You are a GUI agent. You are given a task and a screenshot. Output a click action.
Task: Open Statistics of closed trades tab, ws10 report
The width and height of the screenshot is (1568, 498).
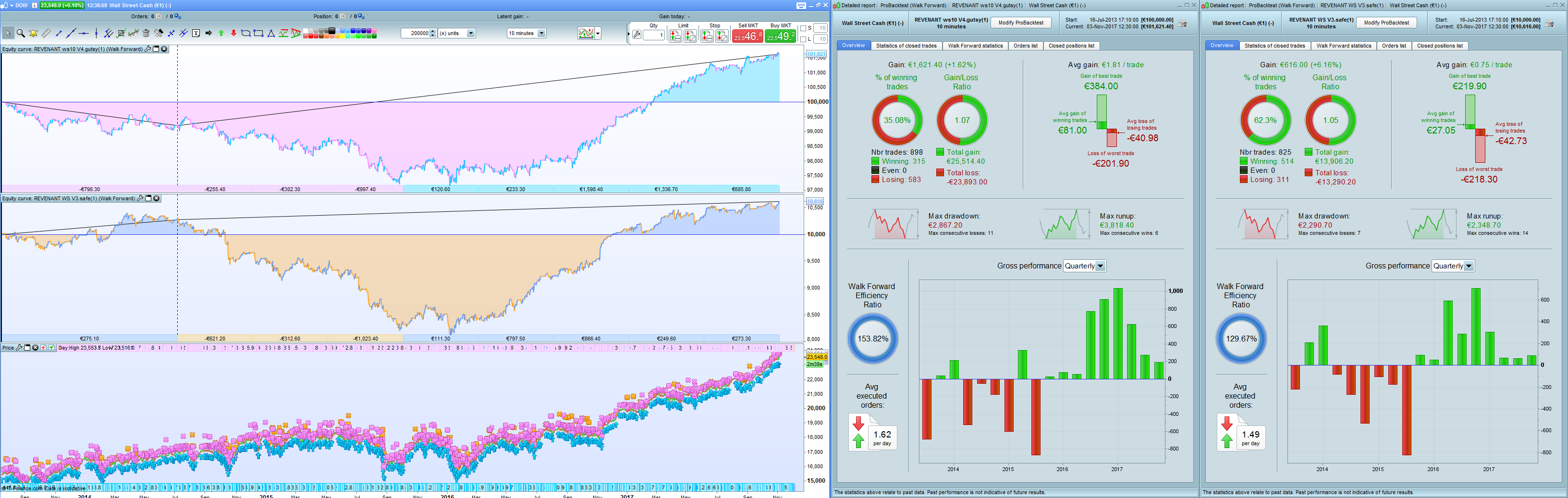(x=906, y=46)
